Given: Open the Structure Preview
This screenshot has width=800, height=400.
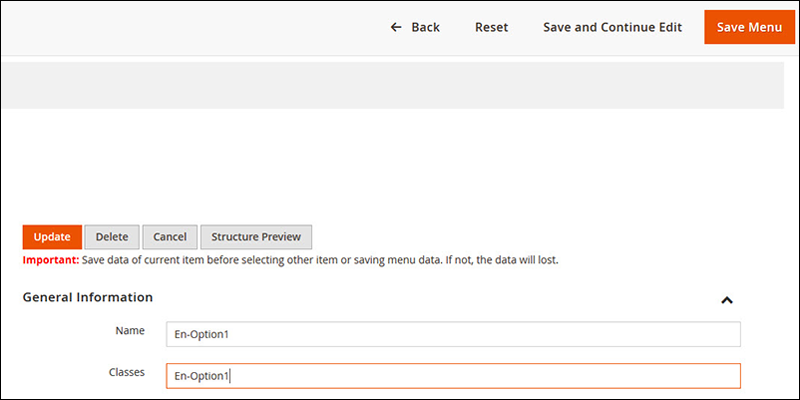Looking at the screenshot, I should [256, 237].
